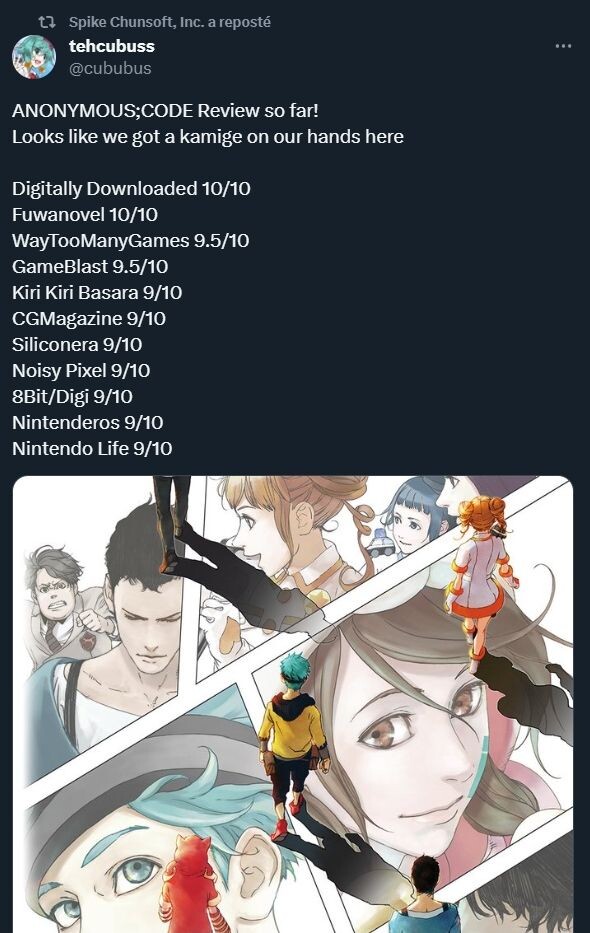Click the 'Nintenderos 9/10' line

pyautogui.click(x=88, y=422)
